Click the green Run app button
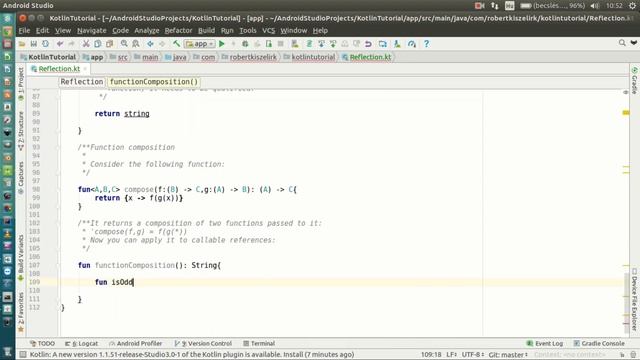This screenshot has height=360, width=640. (x=222, y=44)
